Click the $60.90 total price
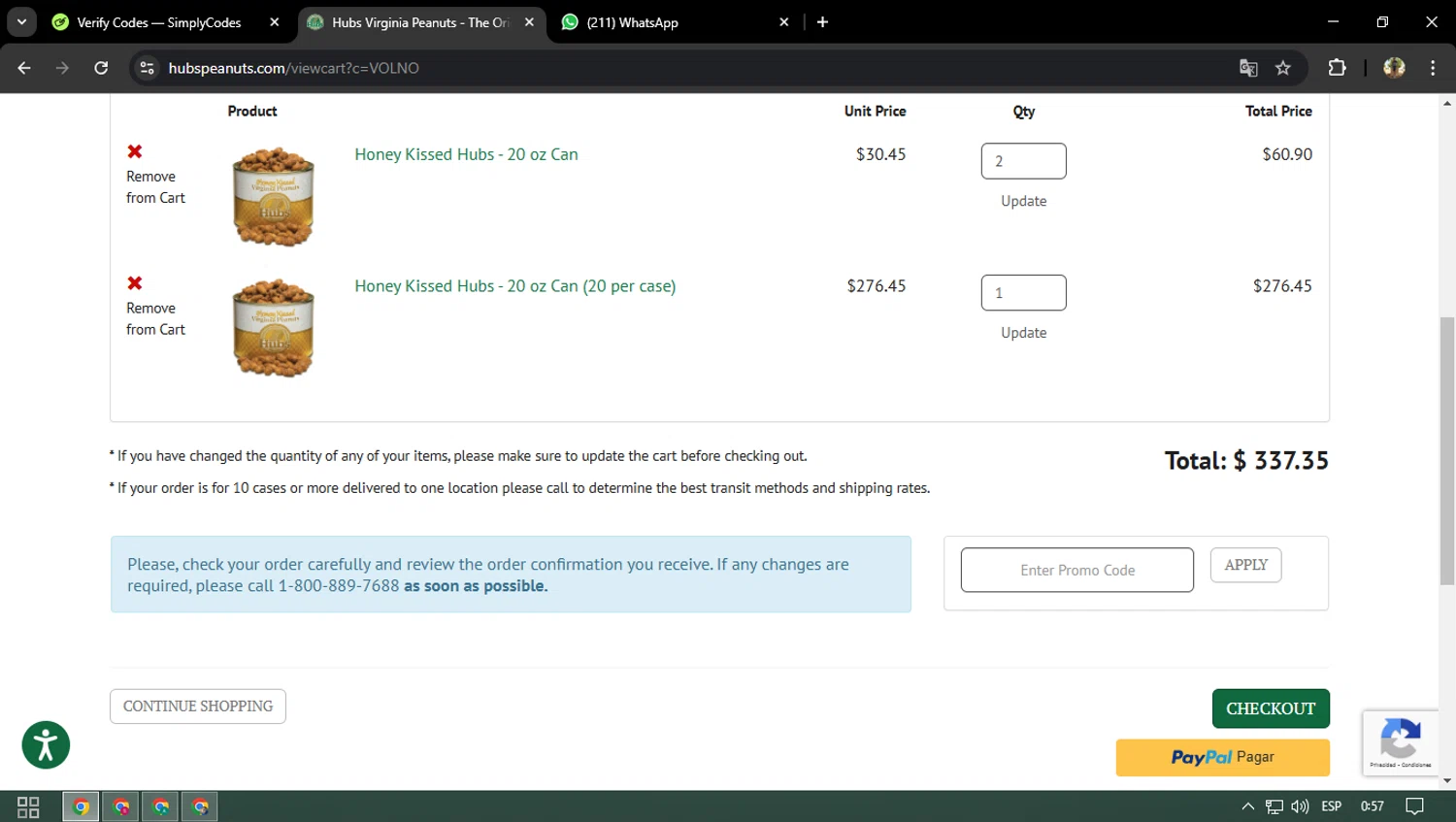1456x822 pixels. click(1287, 154)
